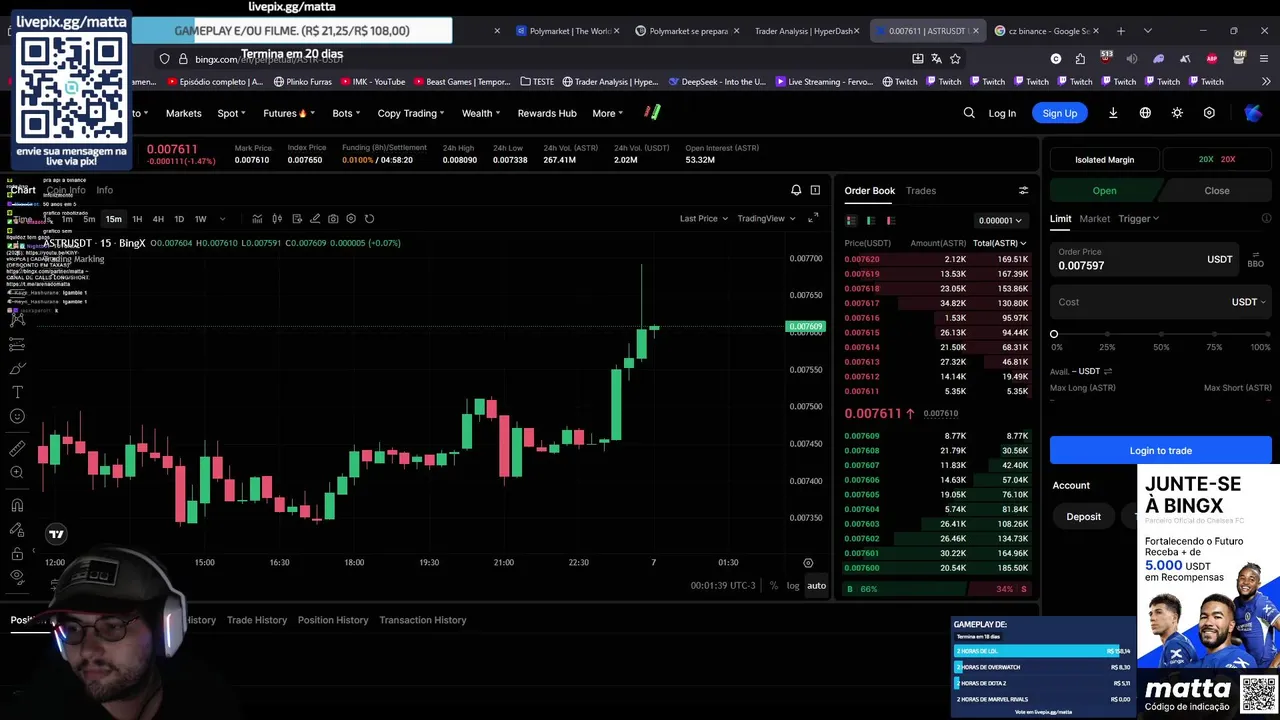Take a chart snapshot with the camera icon
This screenshot has width=1280, height=720.
coord(333,219)
